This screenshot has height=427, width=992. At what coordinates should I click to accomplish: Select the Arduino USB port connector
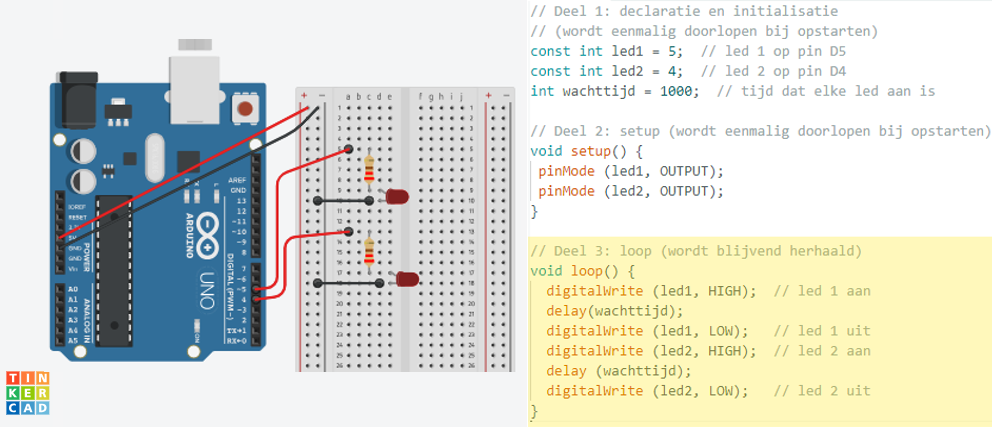pyautogui.click(x=193, y=74)
